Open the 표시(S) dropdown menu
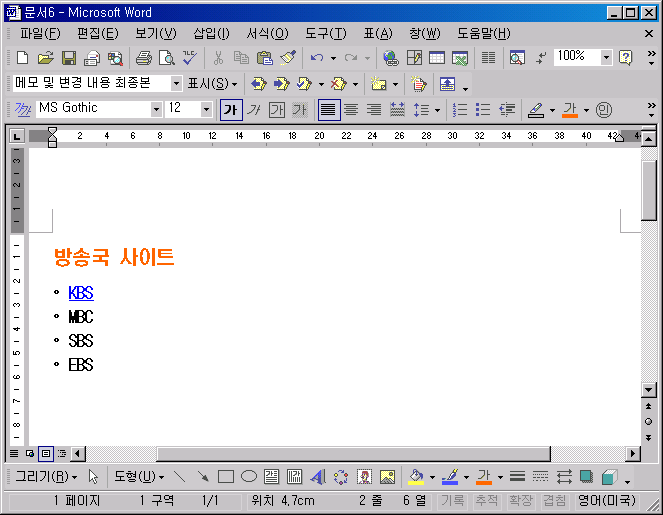663x515 pixels. (x=212, y=84)
